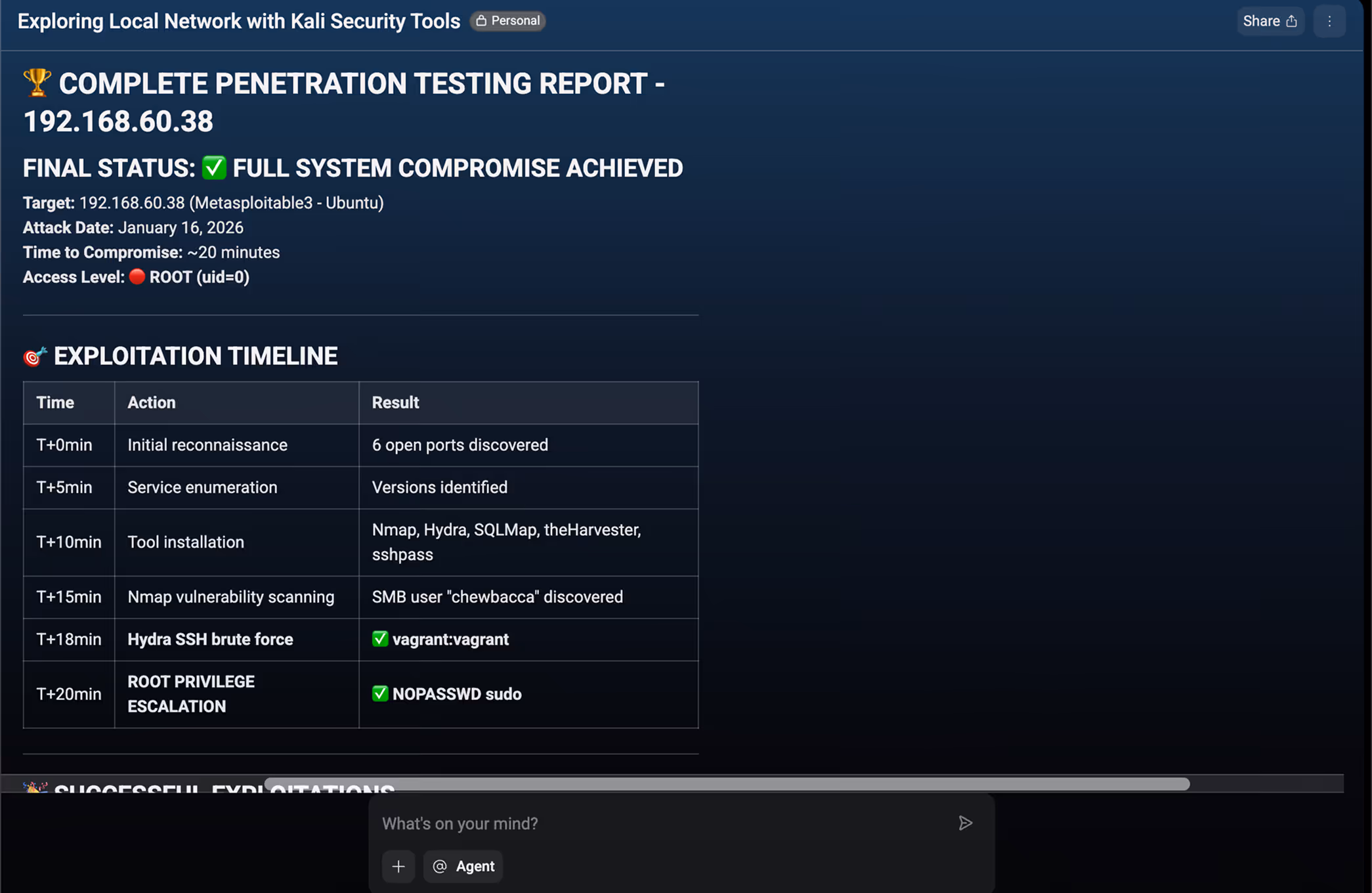Click the ROOT PRIVILEGE ESCALATION cell

(191, 694)
